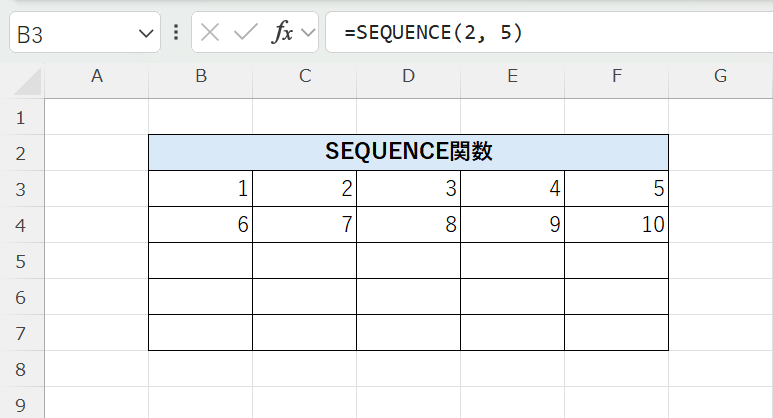Select row 8 header
The width and height of the screenshot is (773, 418).
[x=21, y=369]
